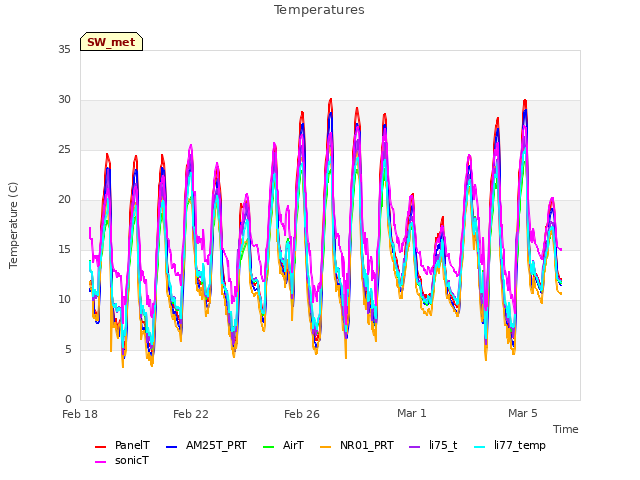Click the orange NR01_PRT legend swatch

(325, 447)
